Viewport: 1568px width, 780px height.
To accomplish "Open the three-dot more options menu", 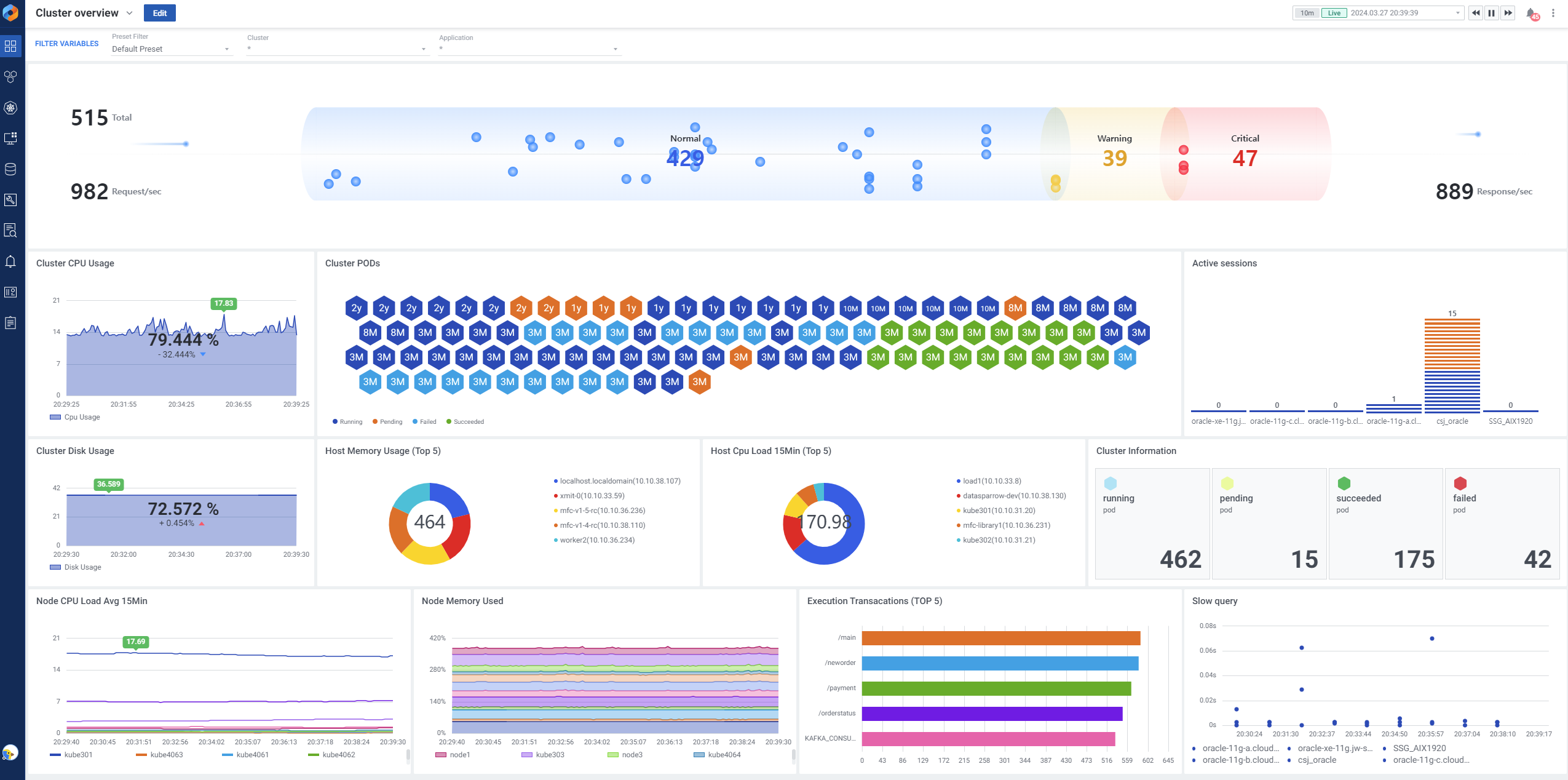I will click(1553, 13).
